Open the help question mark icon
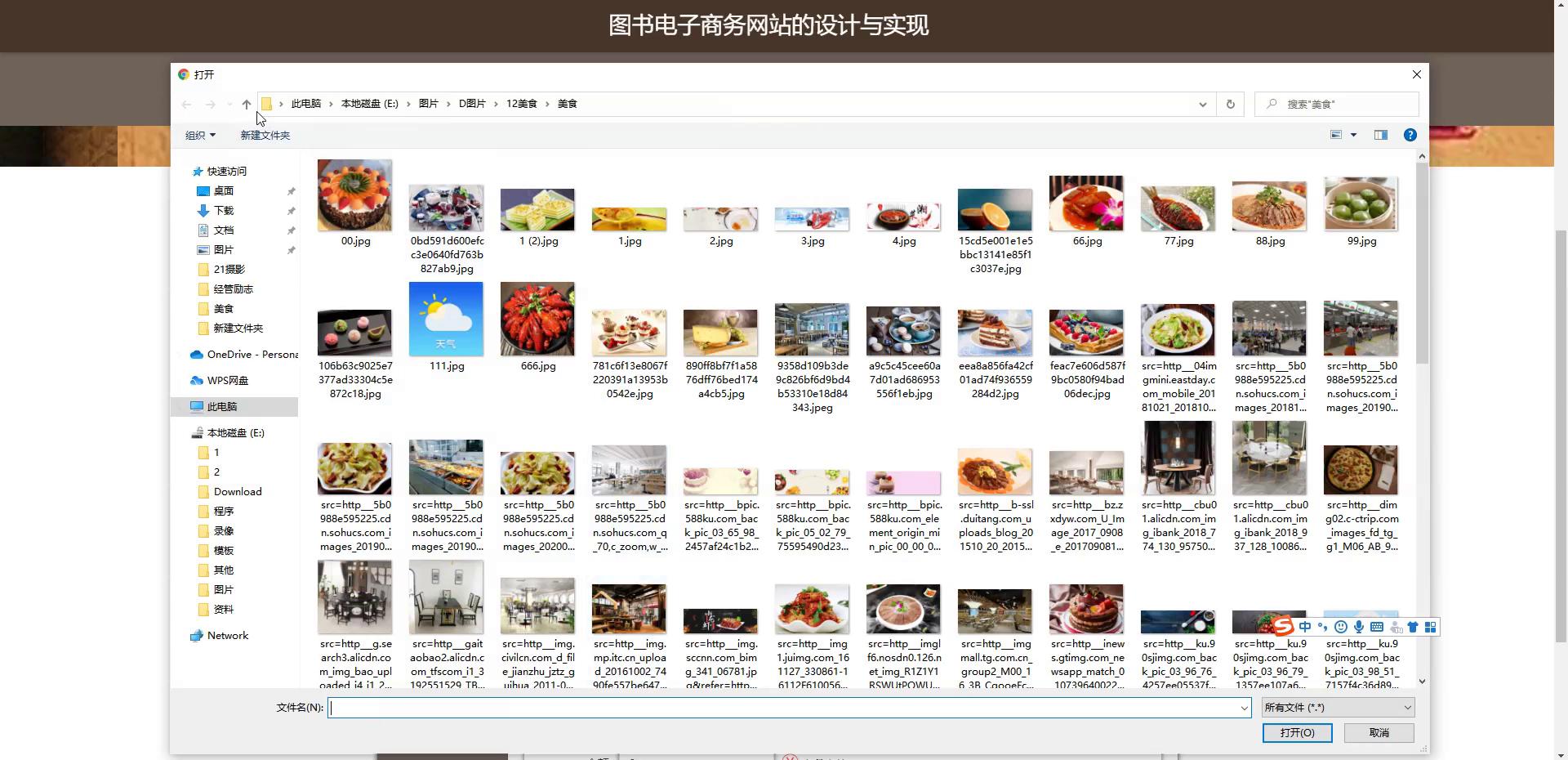The height and width of the screenshot is (760, 1568). pos(1410,135)
